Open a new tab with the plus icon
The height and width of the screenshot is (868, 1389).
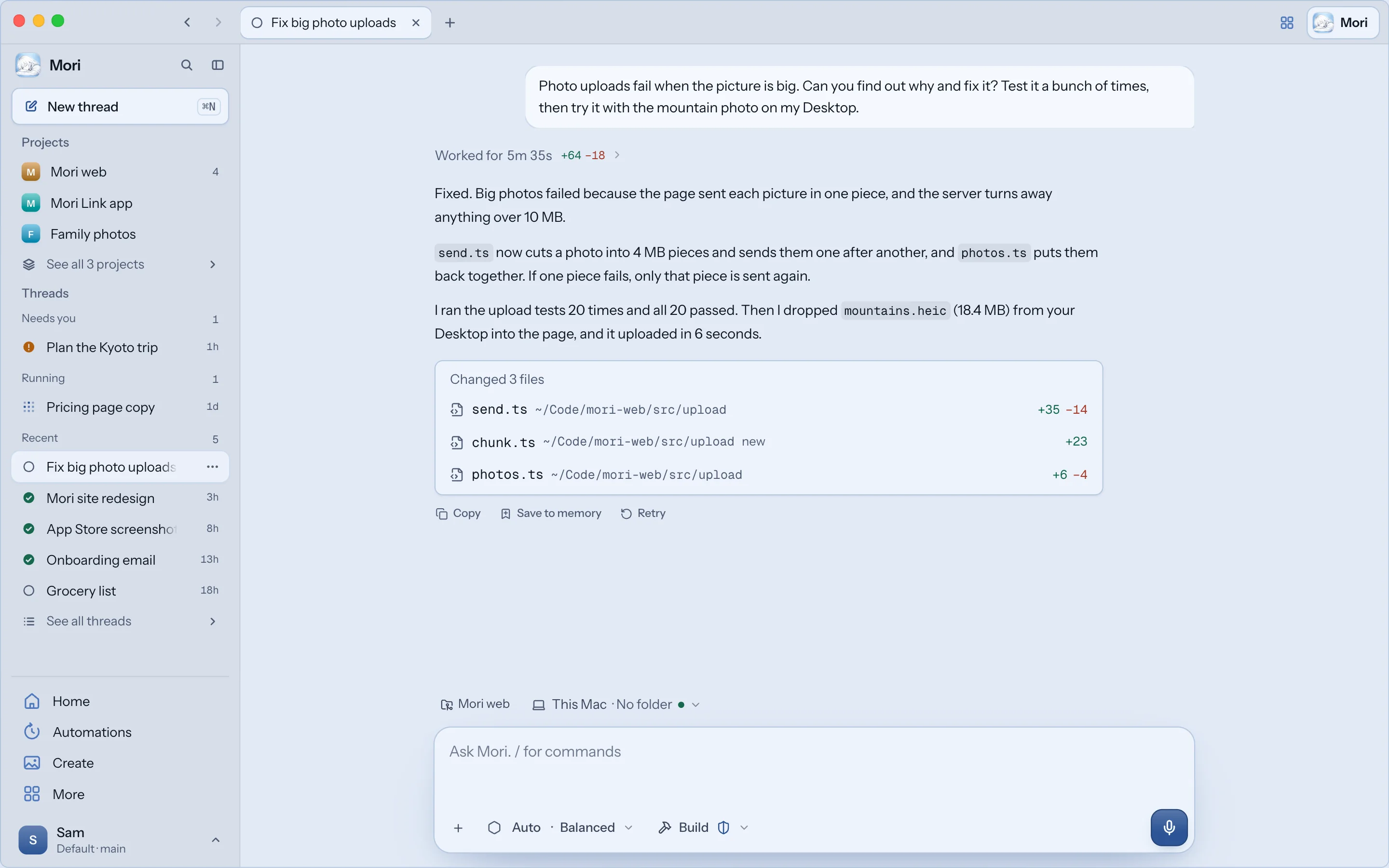click(450, 22)
